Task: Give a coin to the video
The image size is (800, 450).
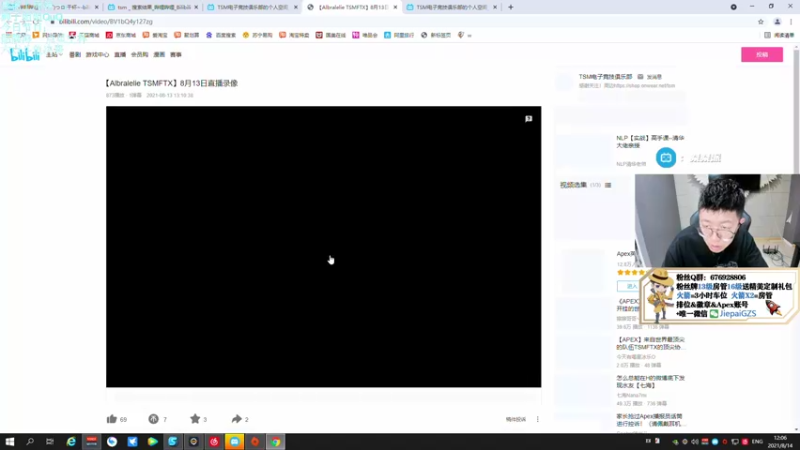Action: coord(154,419)
